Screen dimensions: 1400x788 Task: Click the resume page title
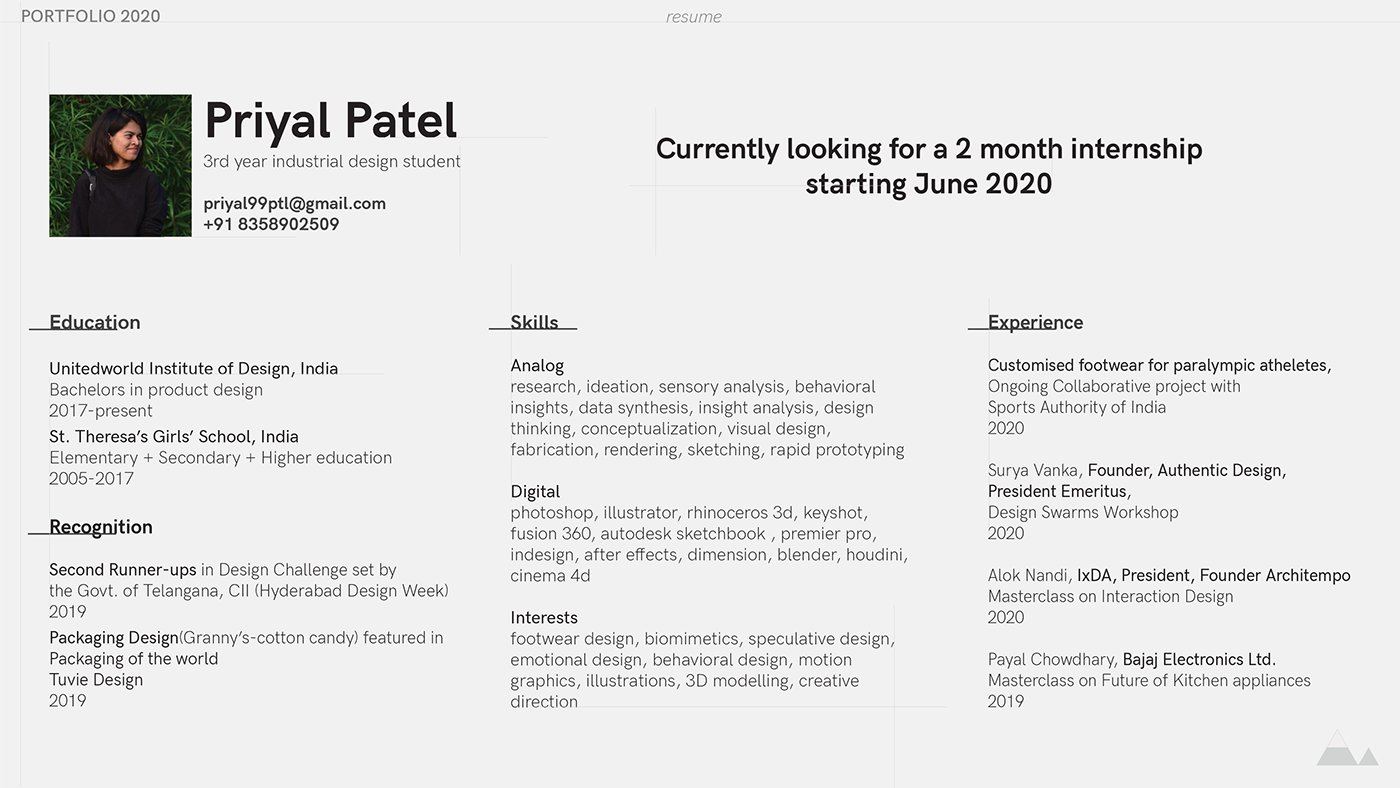(x=693, y=17)
